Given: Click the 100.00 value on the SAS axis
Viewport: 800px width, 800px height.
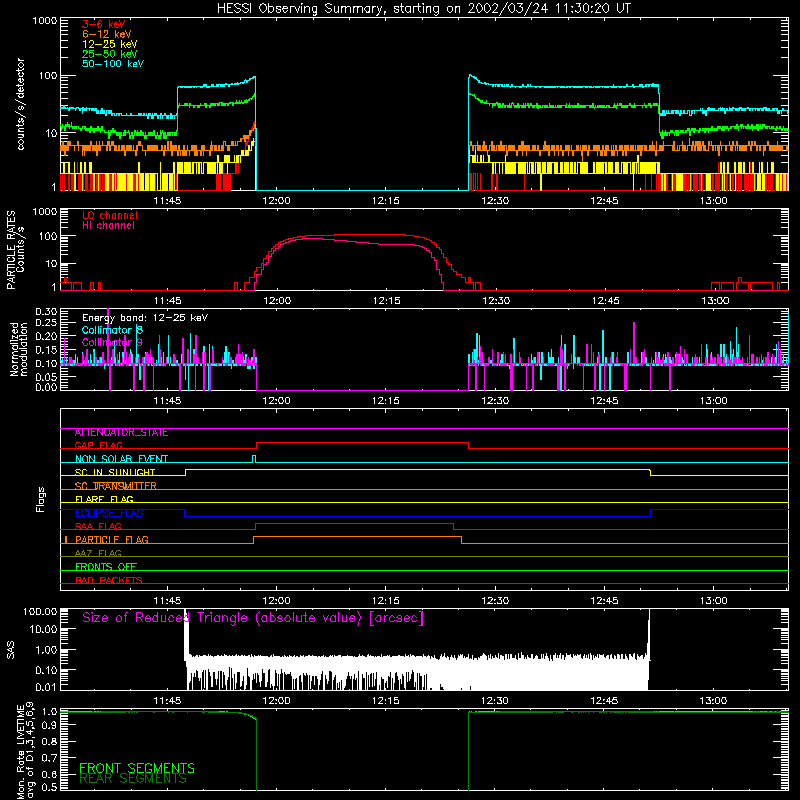Looking at the screenshot, I should click(x=40, y=612).
